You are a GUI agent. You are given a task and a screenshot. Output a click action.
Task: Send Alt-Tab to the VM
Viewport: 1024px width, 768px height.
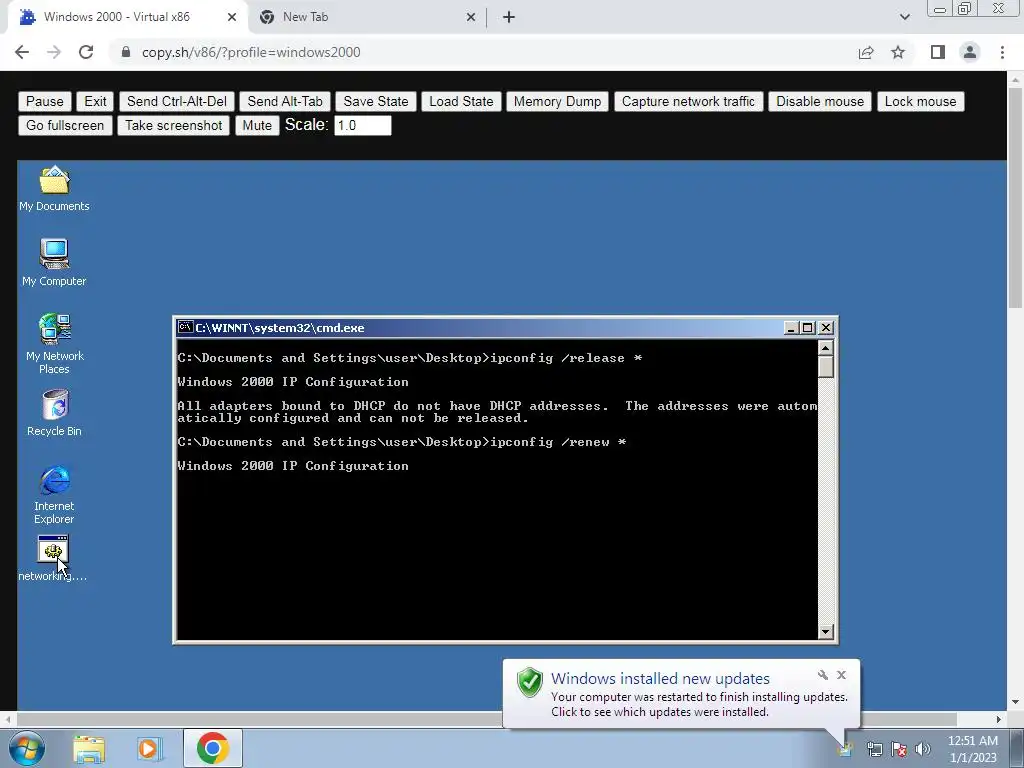pos(285,101)
